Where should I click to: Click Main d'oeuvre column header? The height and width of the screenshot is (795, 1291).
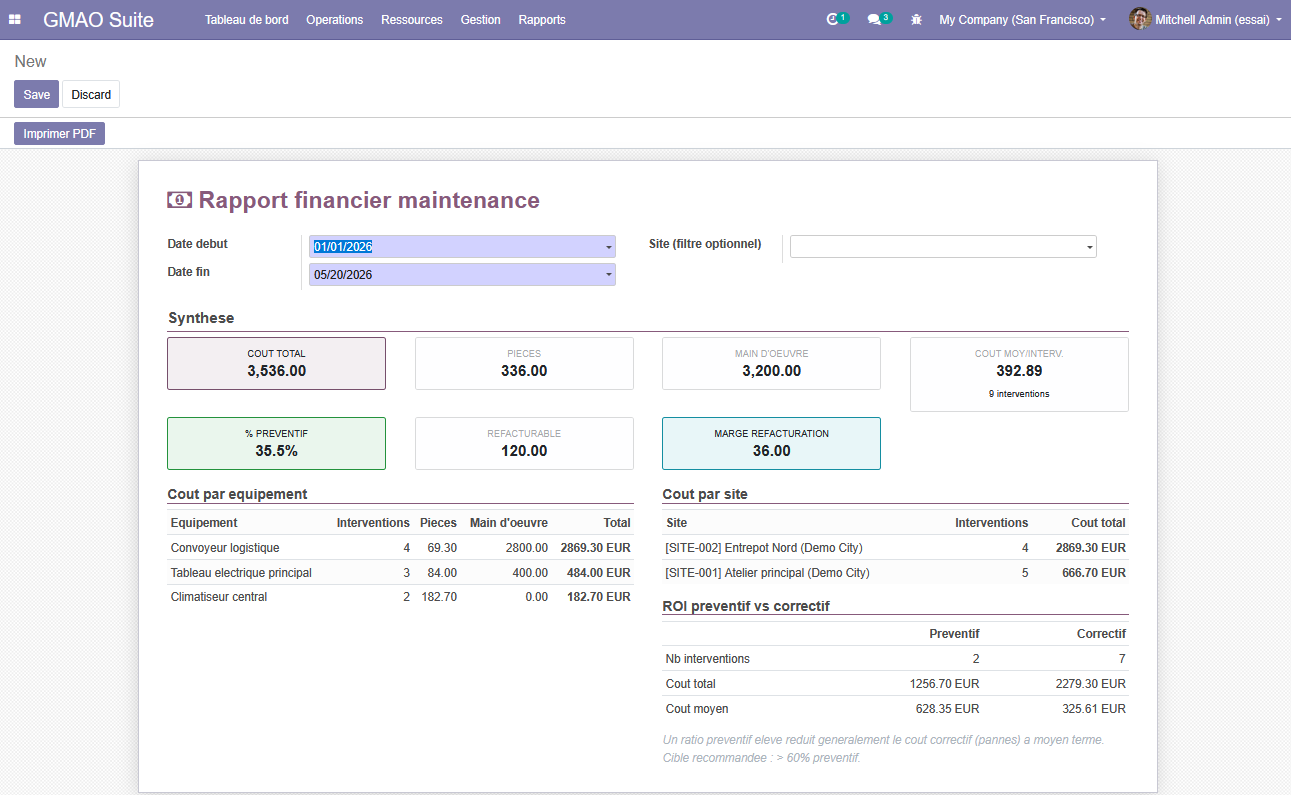coord(509,523)
